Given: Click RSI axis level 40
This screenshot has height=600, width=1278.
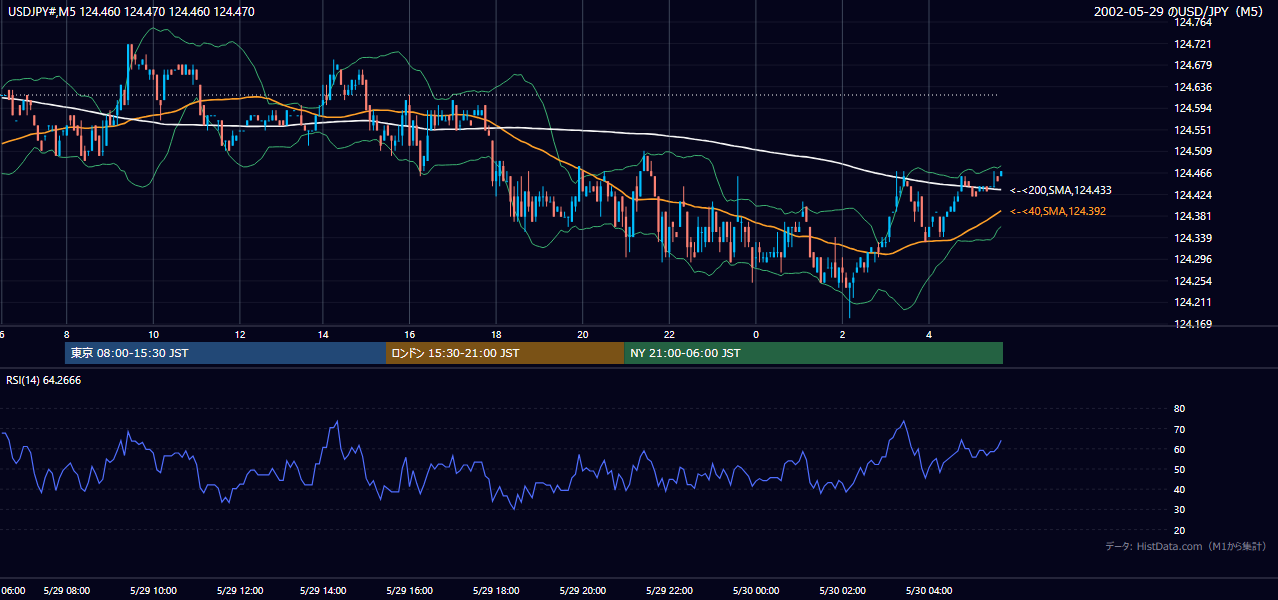Looking at the screenshot, I should [x=1179, y=489].
